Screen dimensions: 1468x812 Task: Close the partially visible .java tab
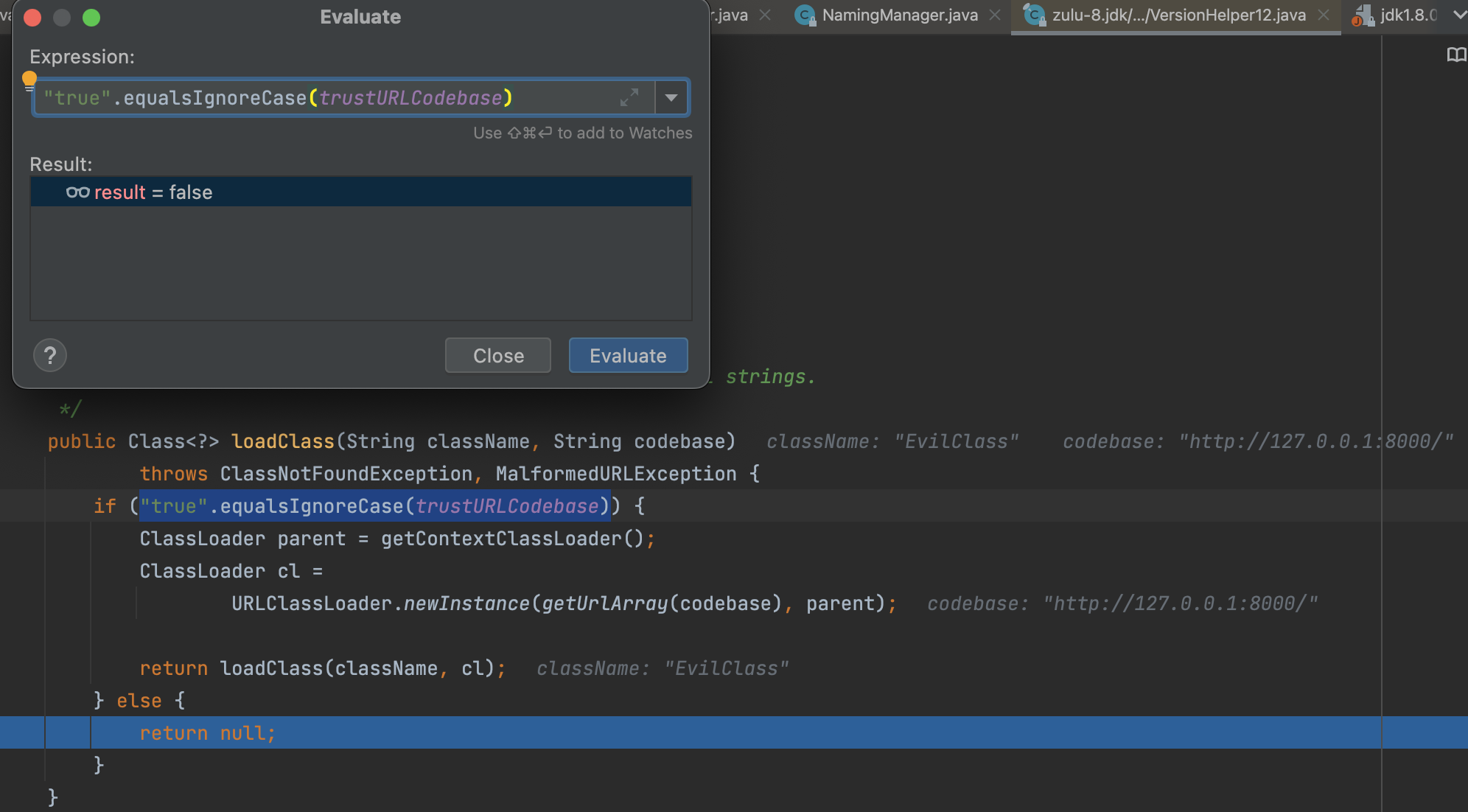pyautogui.click(x=765, y=15)
